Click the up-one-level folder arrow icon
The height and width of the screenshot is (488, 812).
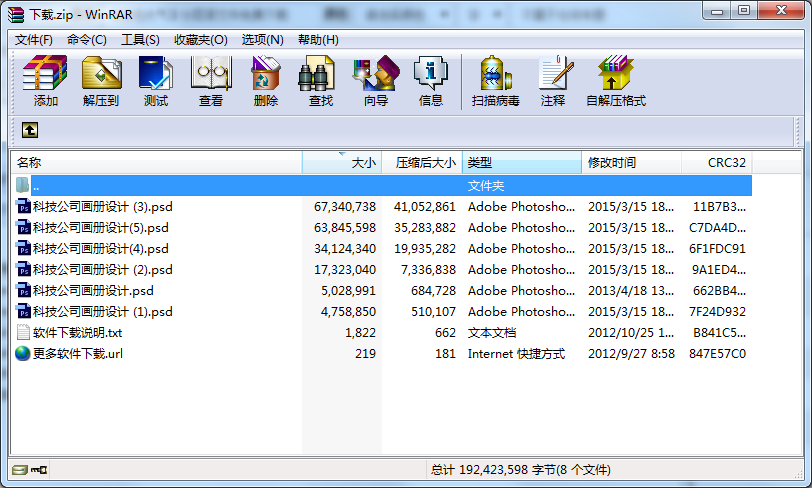point(30,130)
